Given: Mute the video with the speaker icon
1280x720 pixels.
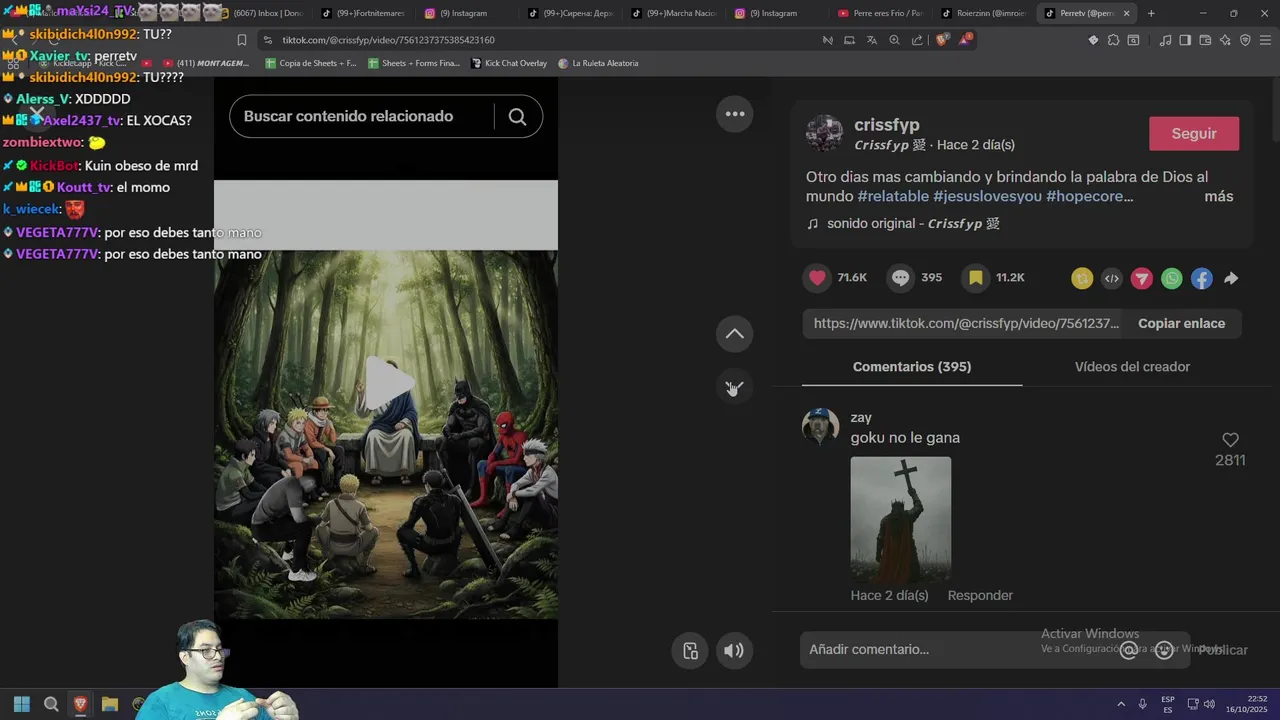Looking at the screenshot, I should pyautogui.click(x=734, y=651).
